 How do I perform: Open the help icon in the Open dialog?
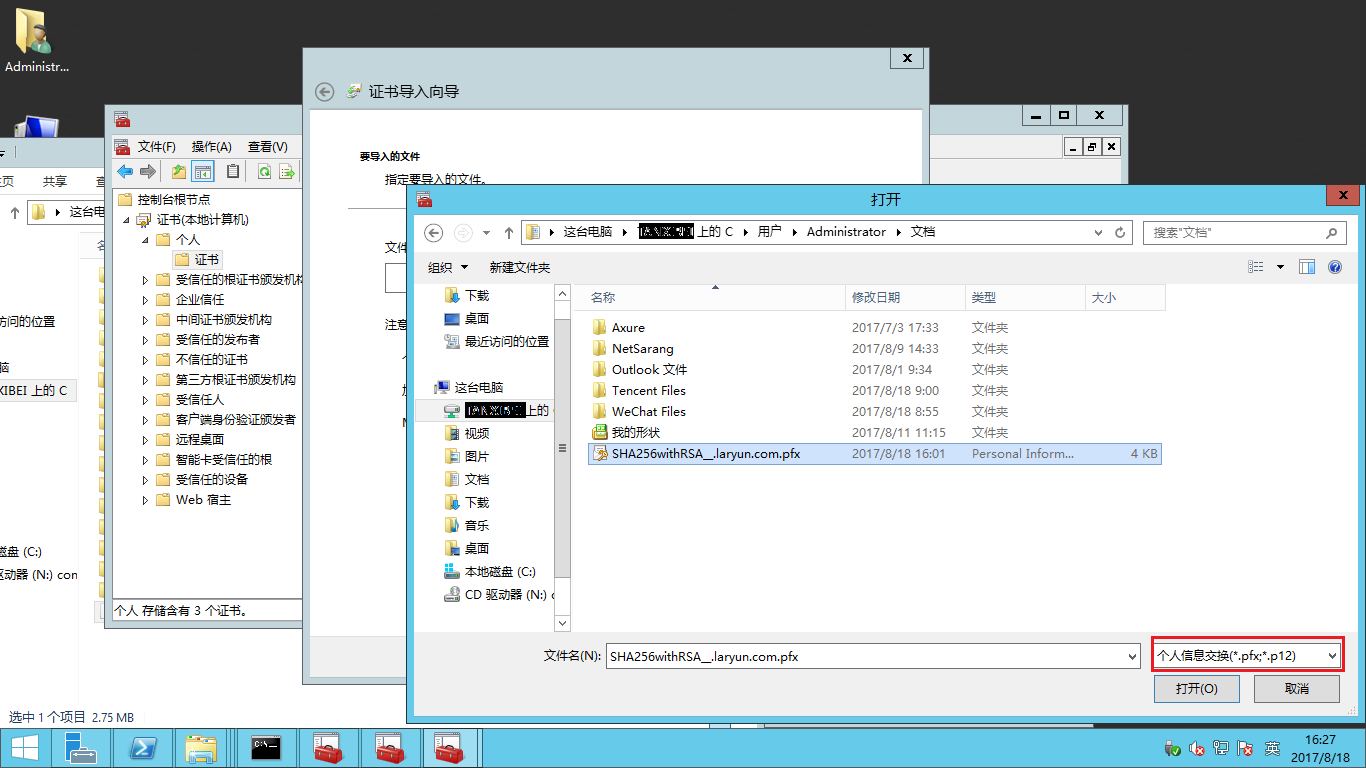(1334, 267)
